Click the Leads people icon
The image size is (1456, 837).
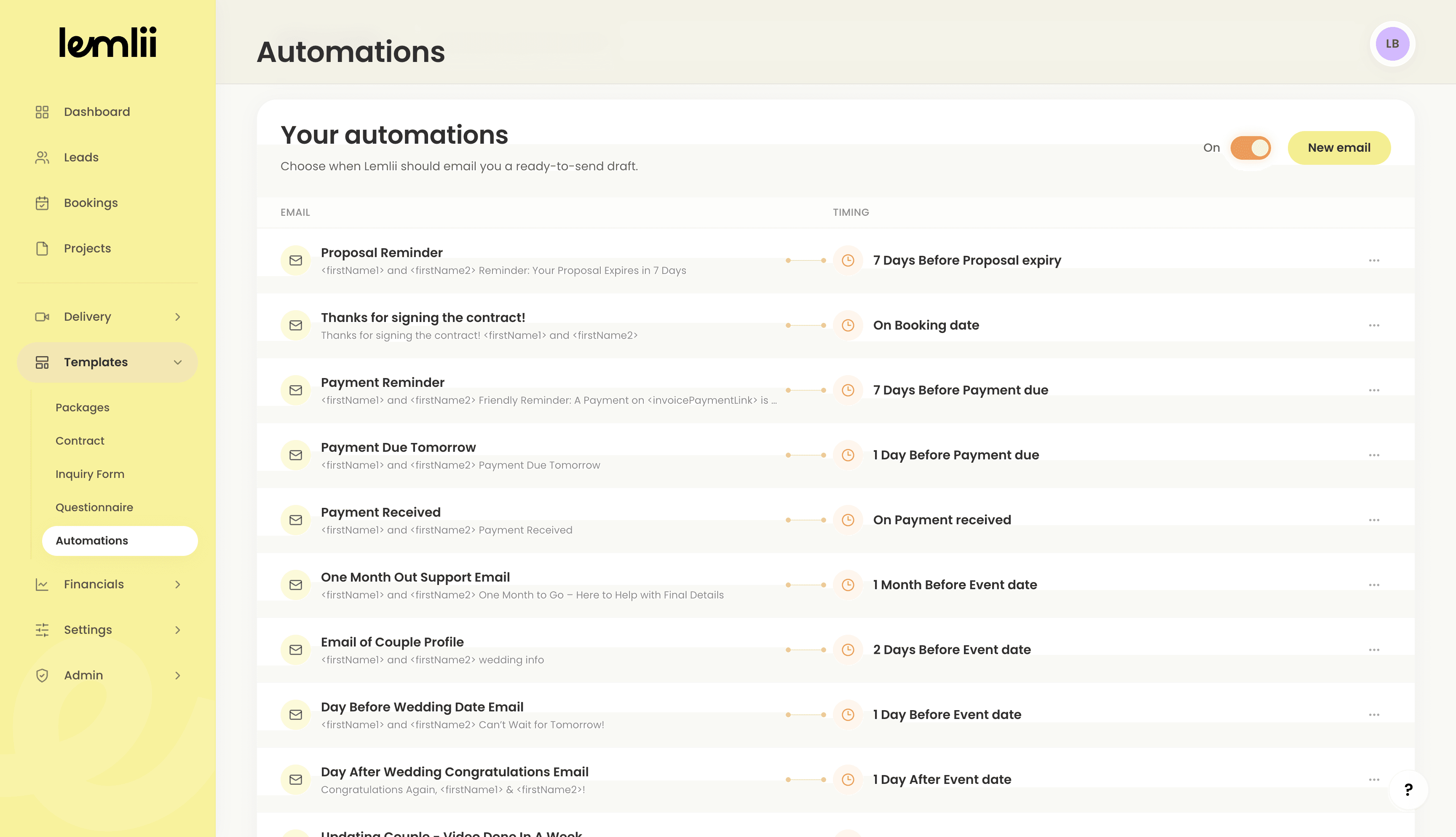pos(42,157)
